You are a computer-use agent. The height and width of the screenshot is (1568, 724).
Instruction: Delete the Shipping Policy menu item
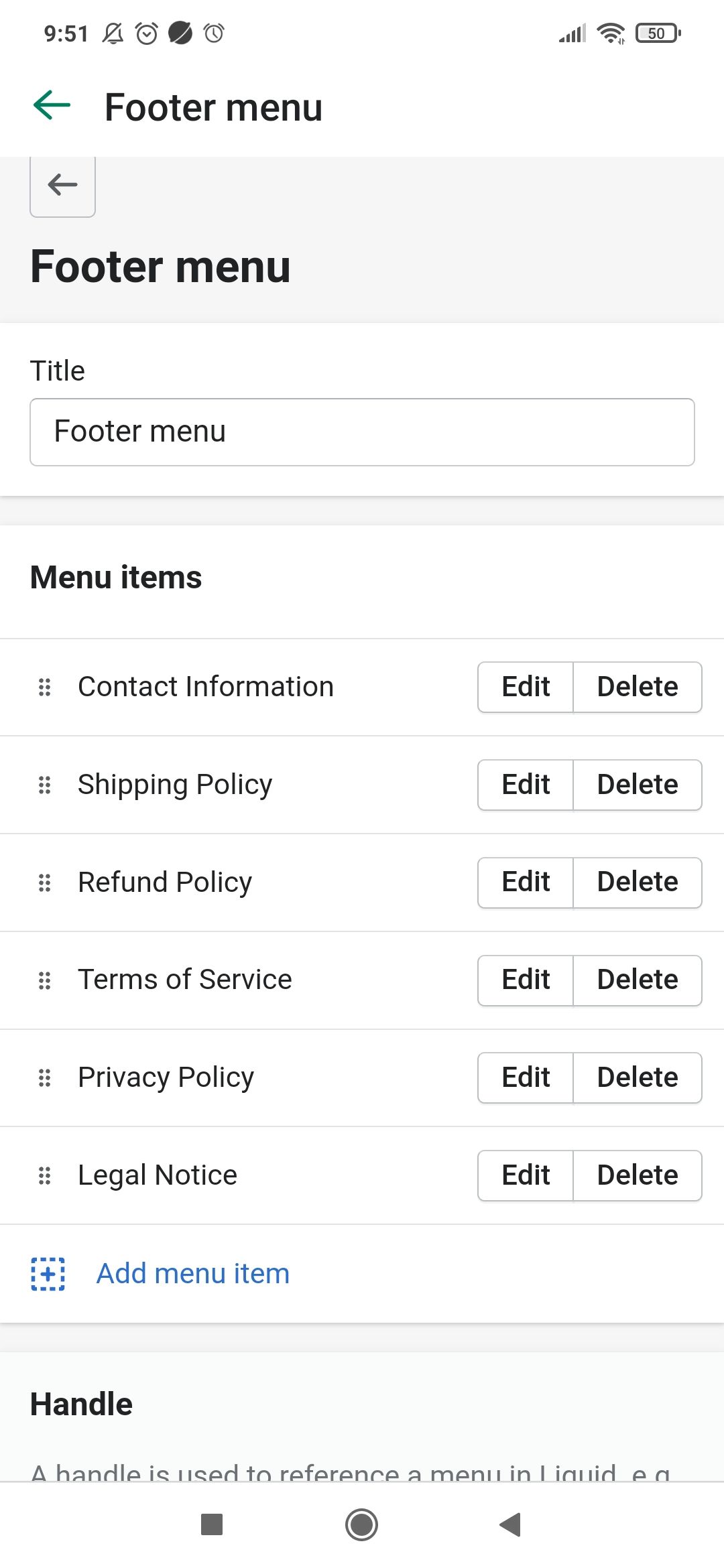click(638, 785)
